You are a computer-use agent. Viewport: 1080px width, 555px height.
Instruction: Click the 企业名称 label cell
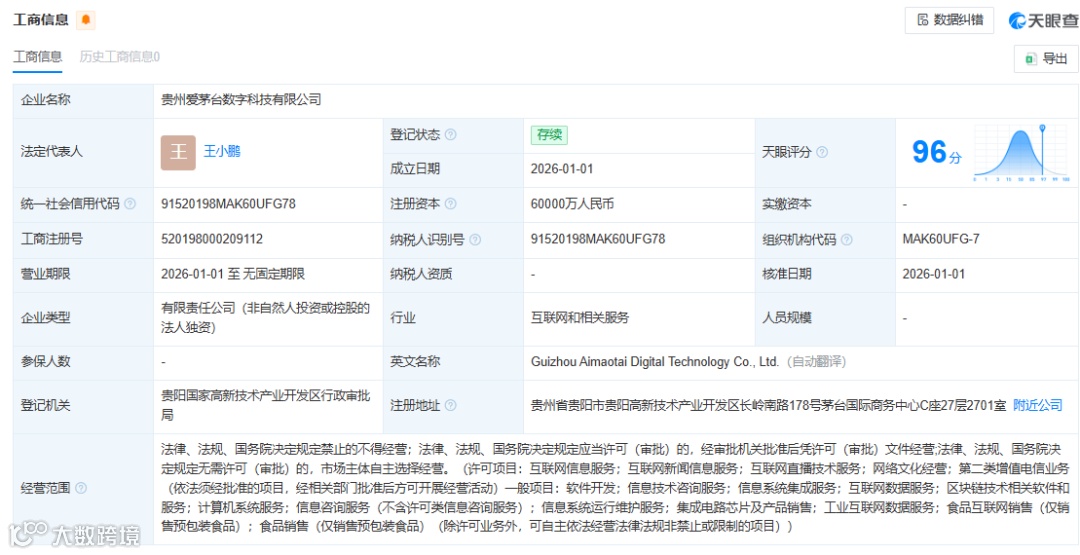pyautogui.click(x=83, y=100)
